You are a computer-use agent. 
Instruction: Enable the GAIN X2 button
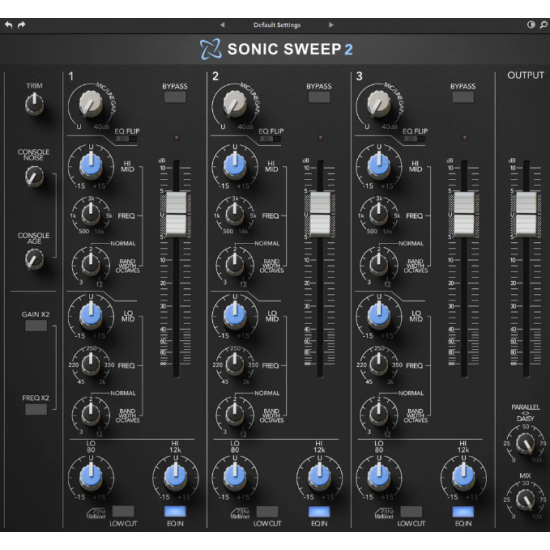click(36, 326)
